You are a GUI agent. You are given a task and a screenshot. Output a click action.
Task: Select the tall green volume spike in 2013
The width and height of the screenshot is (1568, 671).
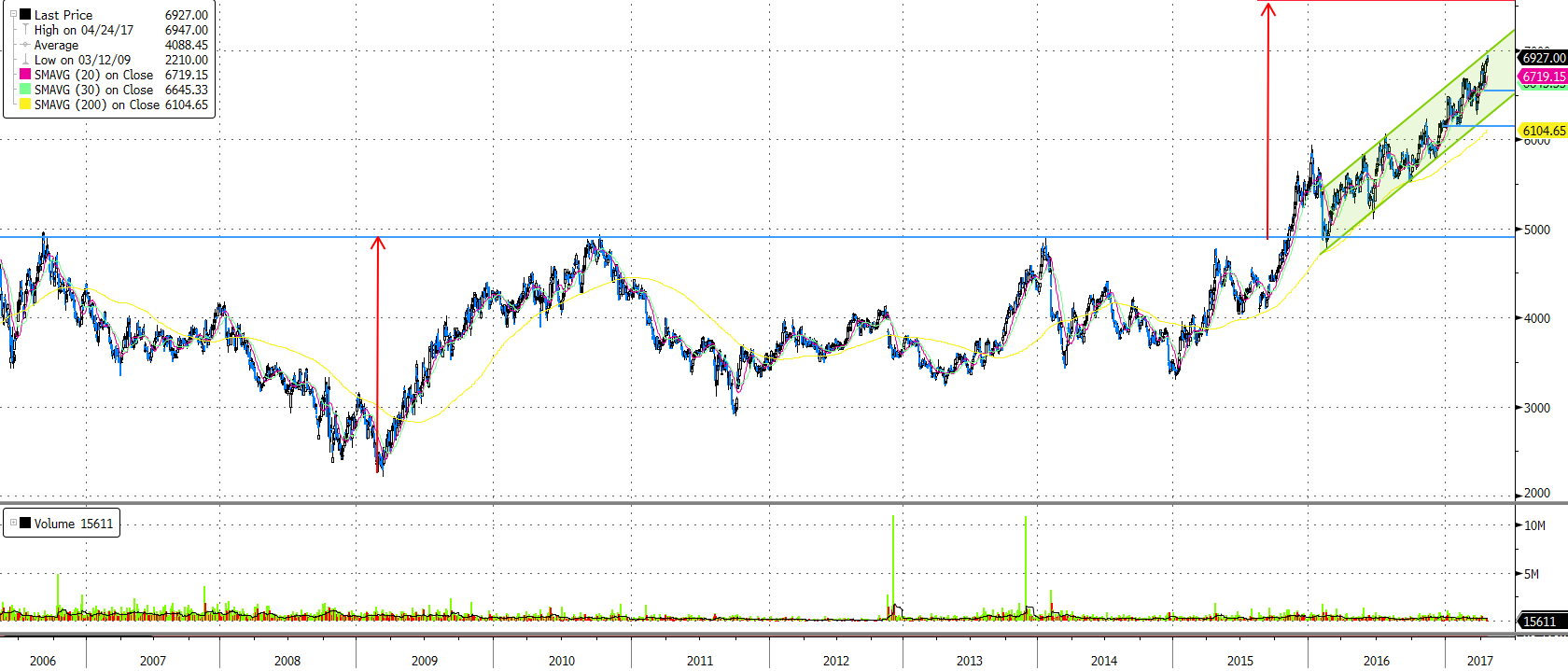point(1026,567)
